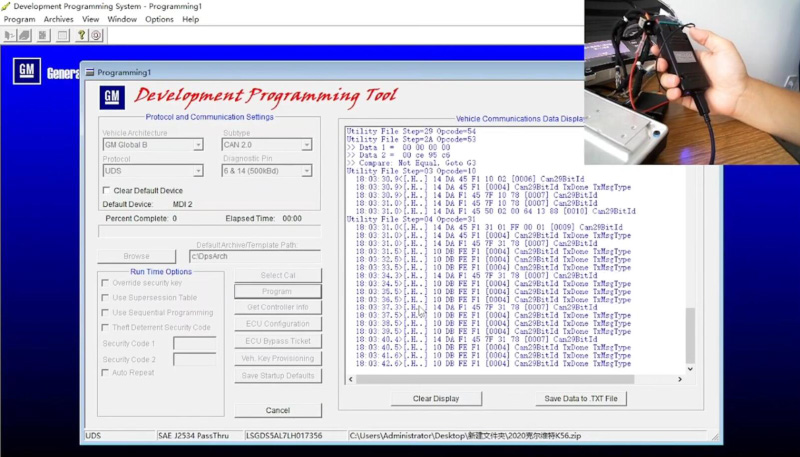
Task: Click "SAE J2534 PassThru" in status bar
Action: pos(193,436)
